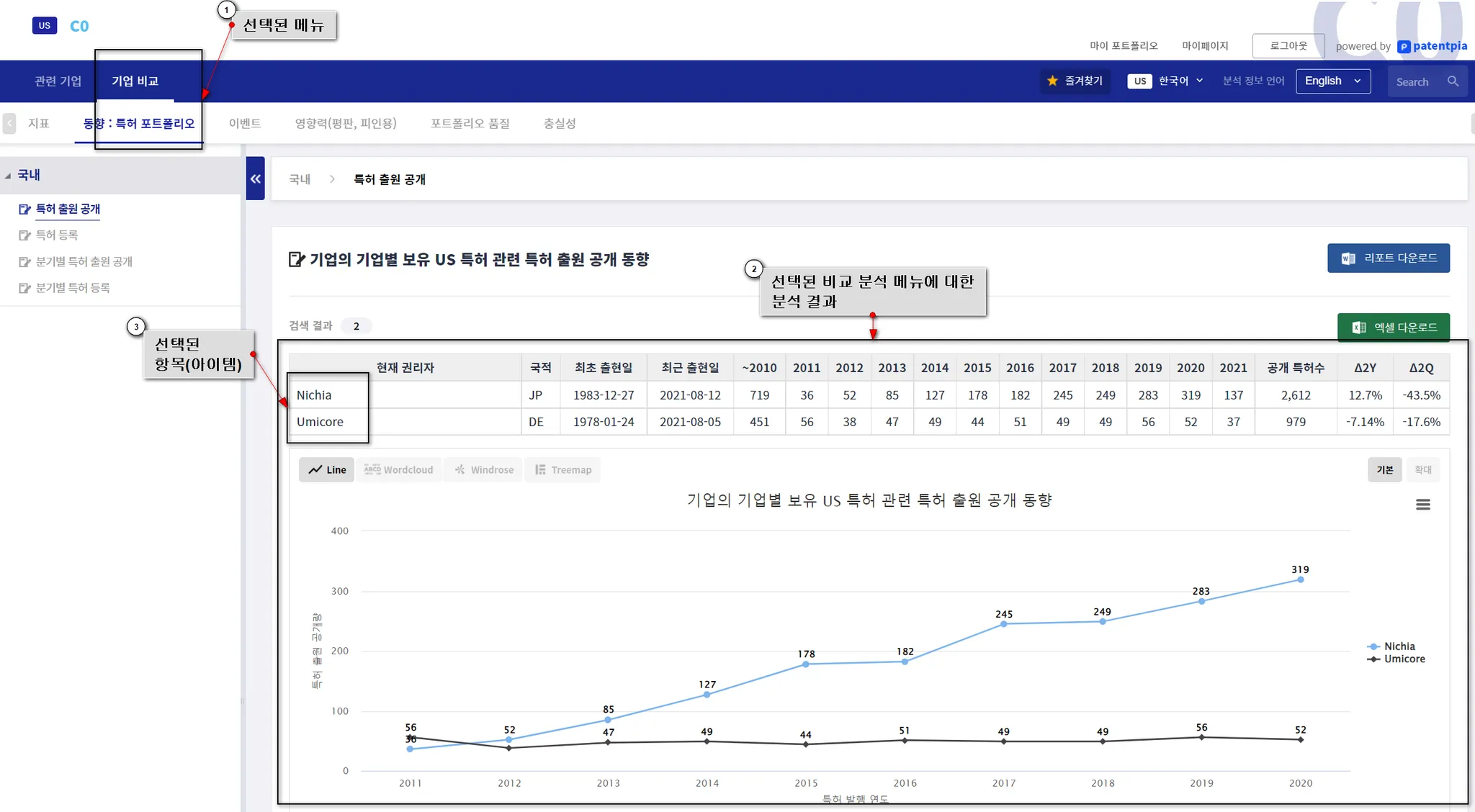Open 분기별 특허 등록 sidebar link
Viewport: 1475px width, 812px height.
(x=73, y=288)
